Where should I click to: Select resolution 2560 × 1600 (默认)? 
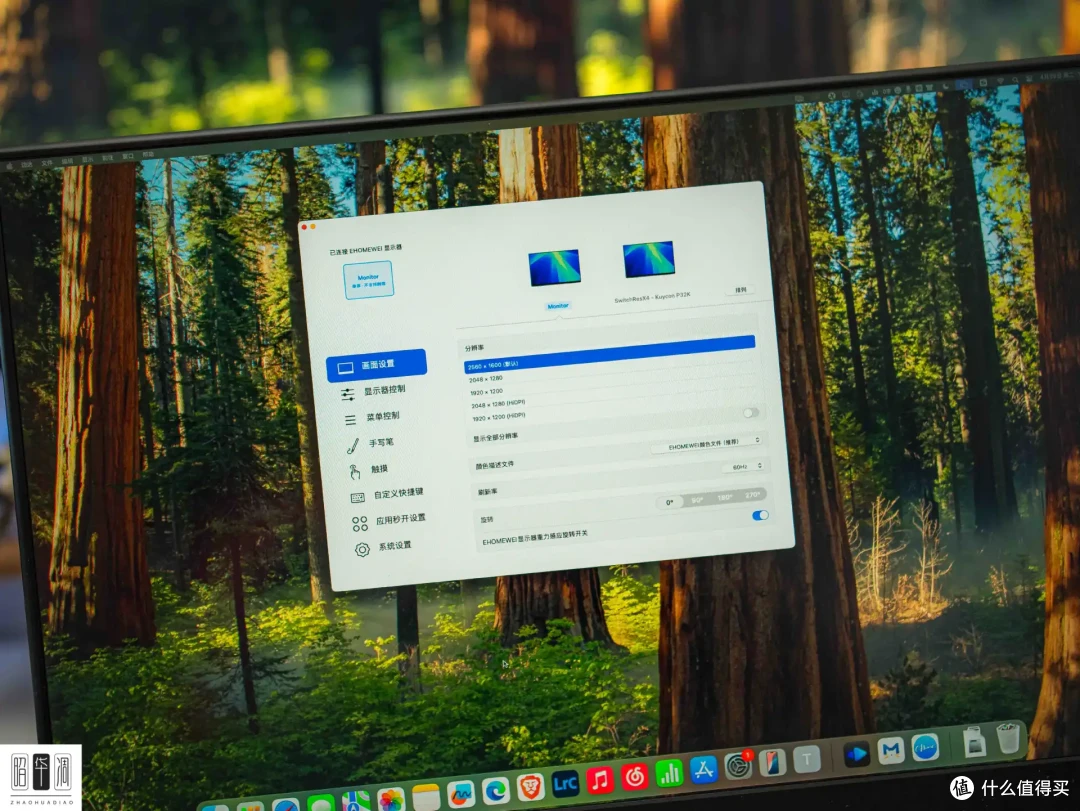[x=610, y=354]
